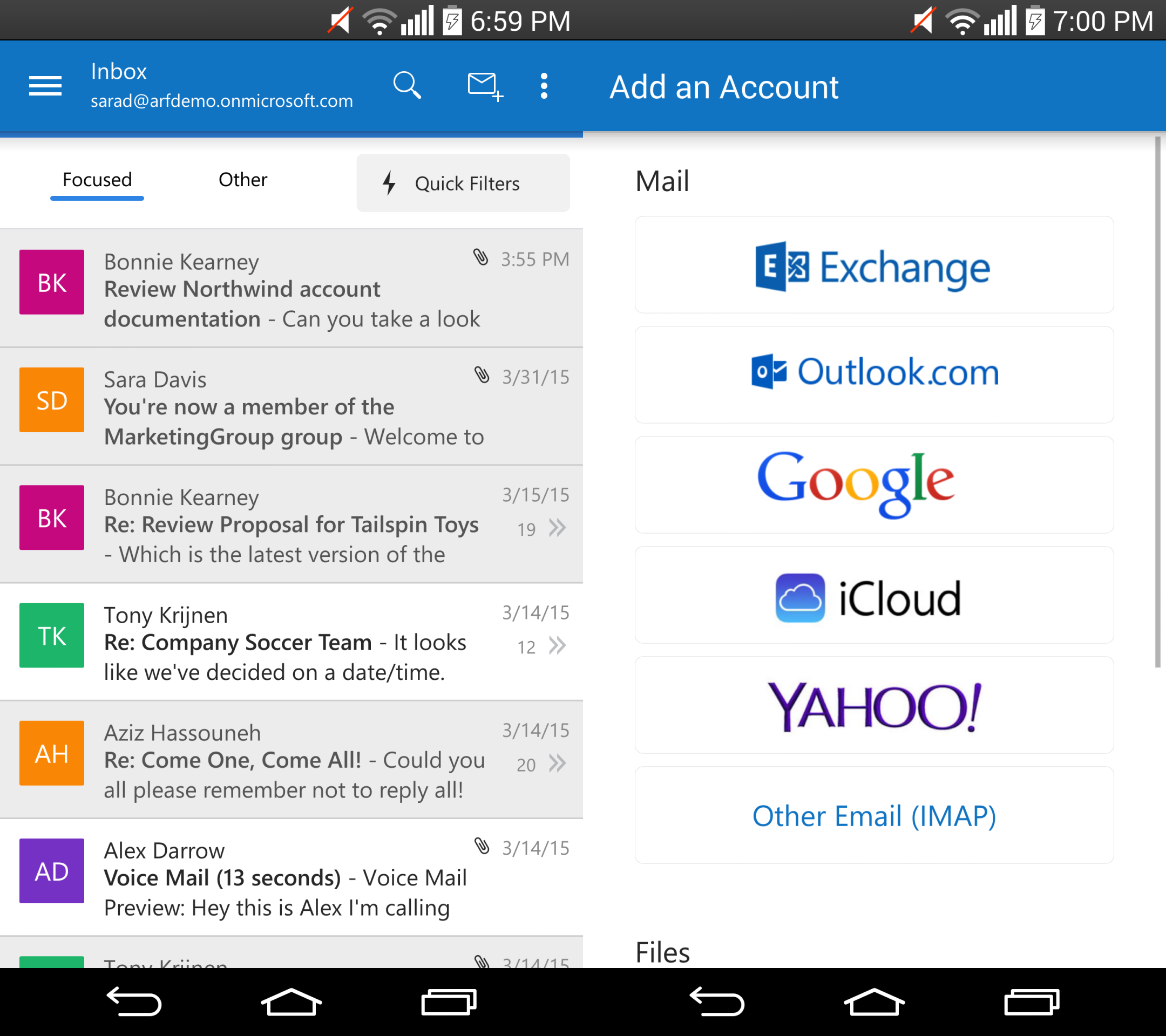Add an Outlook.com account
Viewport: 1166px width, 1036px height.
click(x=874, y=374)
